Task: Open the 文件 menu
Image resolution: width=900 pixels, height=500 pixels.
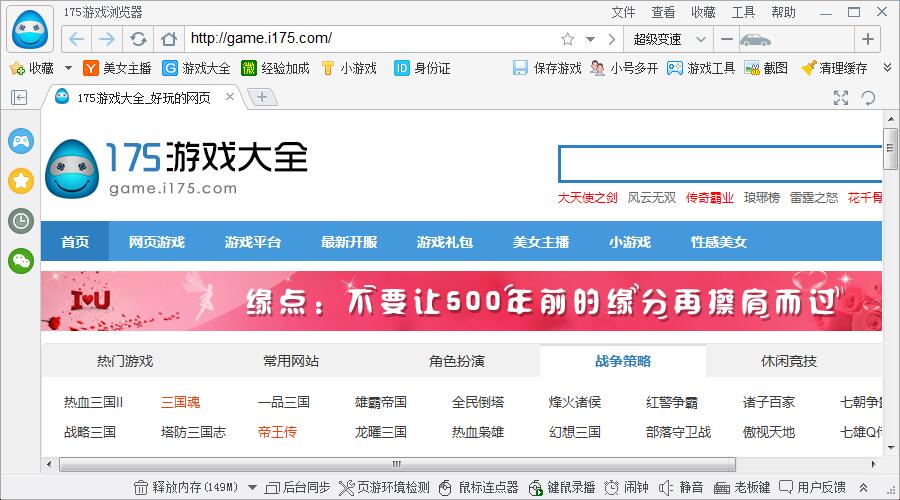Action: 623,12
